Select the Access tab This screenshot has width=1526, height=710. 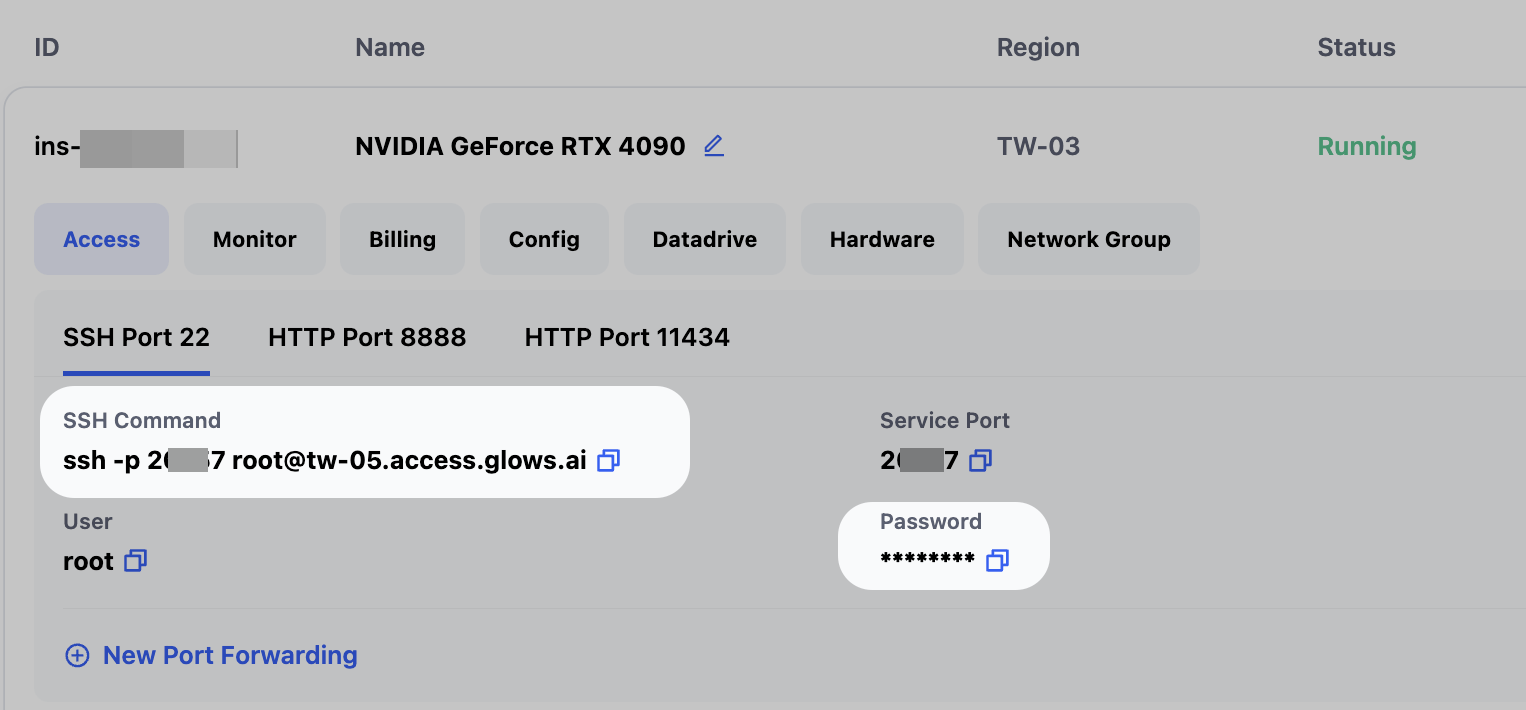pyautogui.click(x=101, y=240)
